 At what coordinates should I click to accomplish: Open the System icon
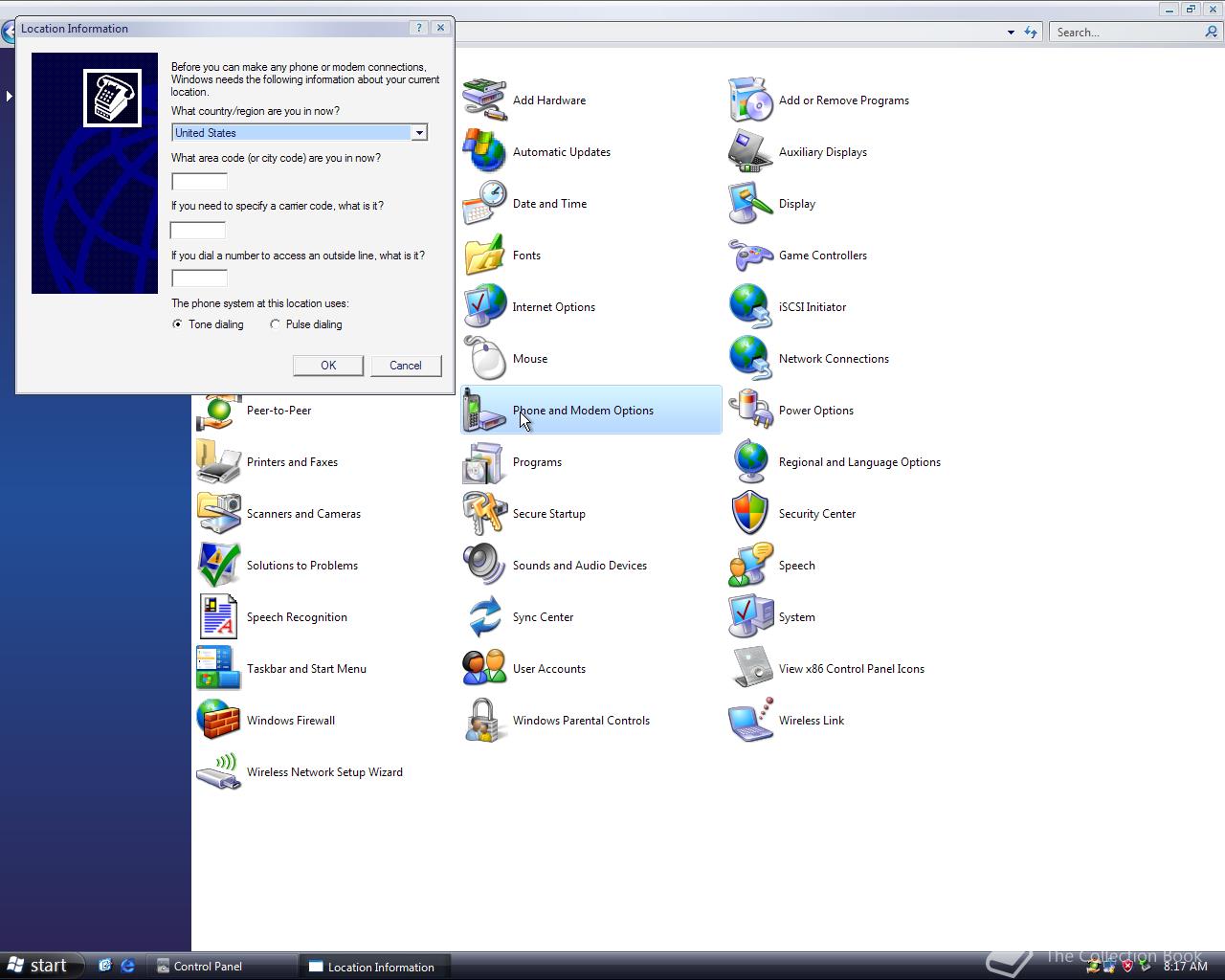tap(750, 616)
